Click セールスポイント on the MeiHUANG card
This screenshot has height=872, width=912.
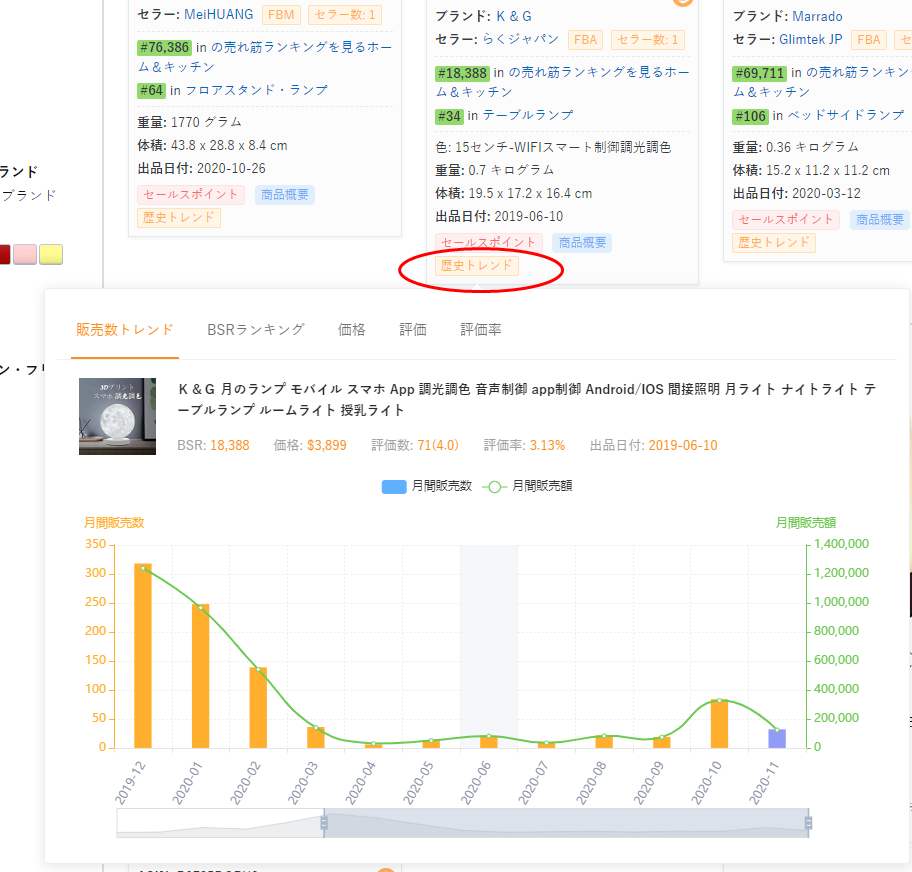tap(191, 194)
